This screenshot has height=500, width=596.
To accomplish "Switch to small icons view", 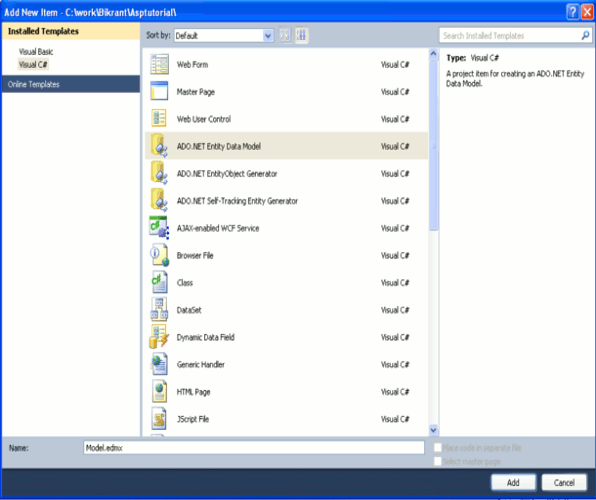I will coord(285,35).
